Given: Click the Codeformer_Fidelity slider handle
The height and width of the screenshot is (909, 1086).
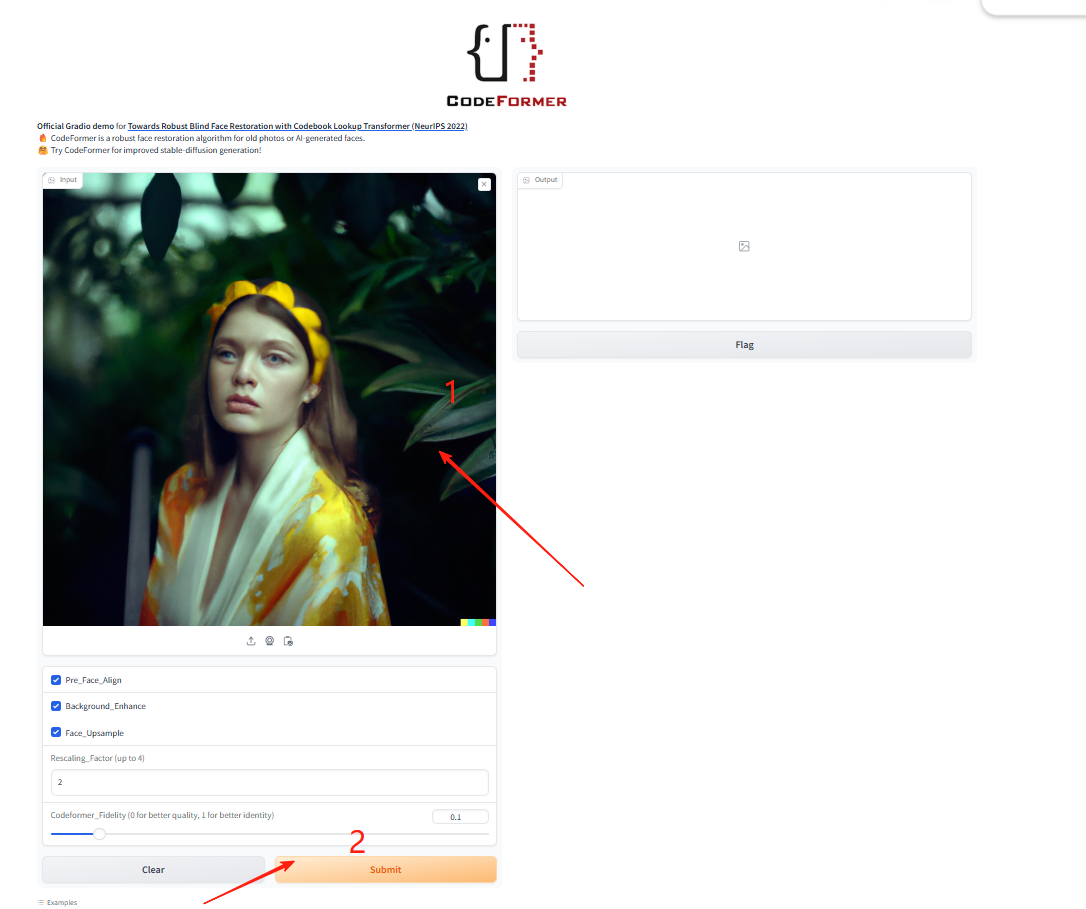Looking at the screenshot, I should pos(100,833).
